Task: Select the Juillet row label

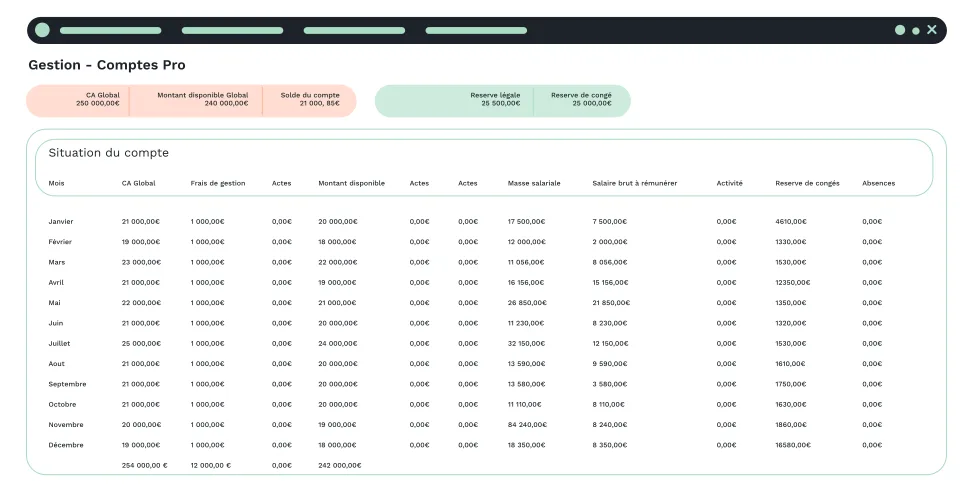Action: [x=59, y=344]
